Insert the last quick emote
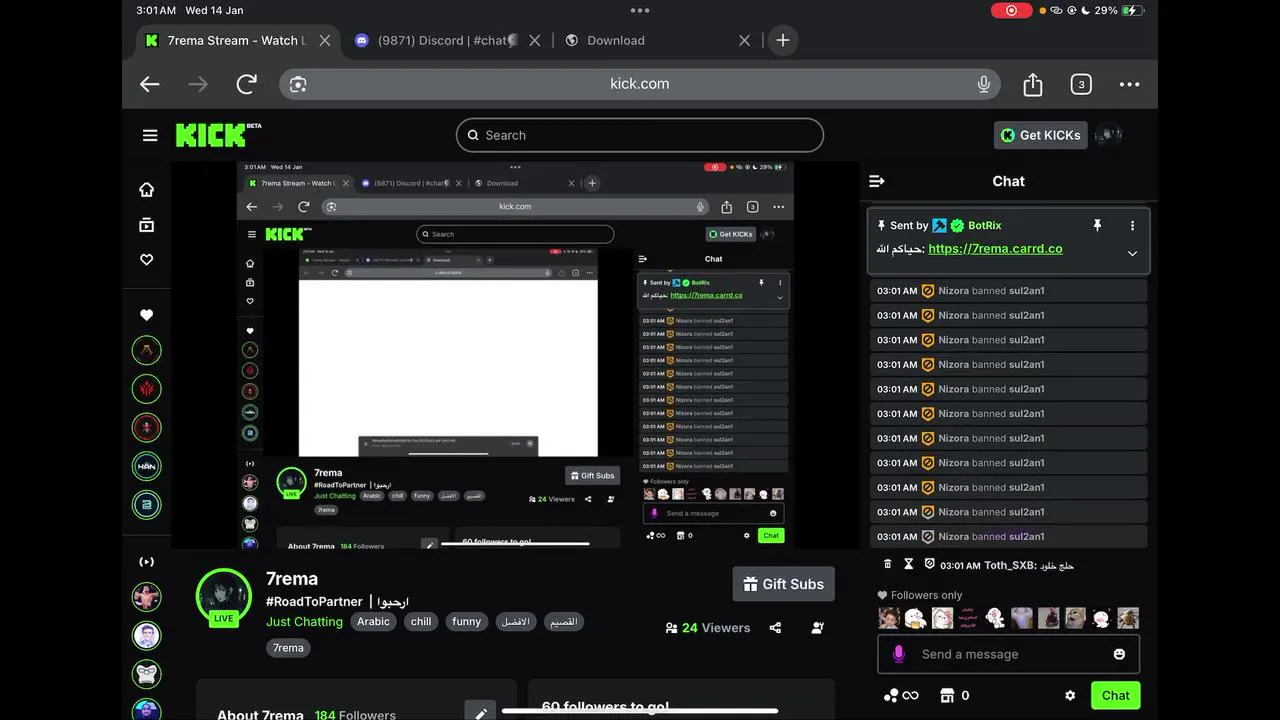Screen dimensions: 1280x720 [x=1128, y=618]
